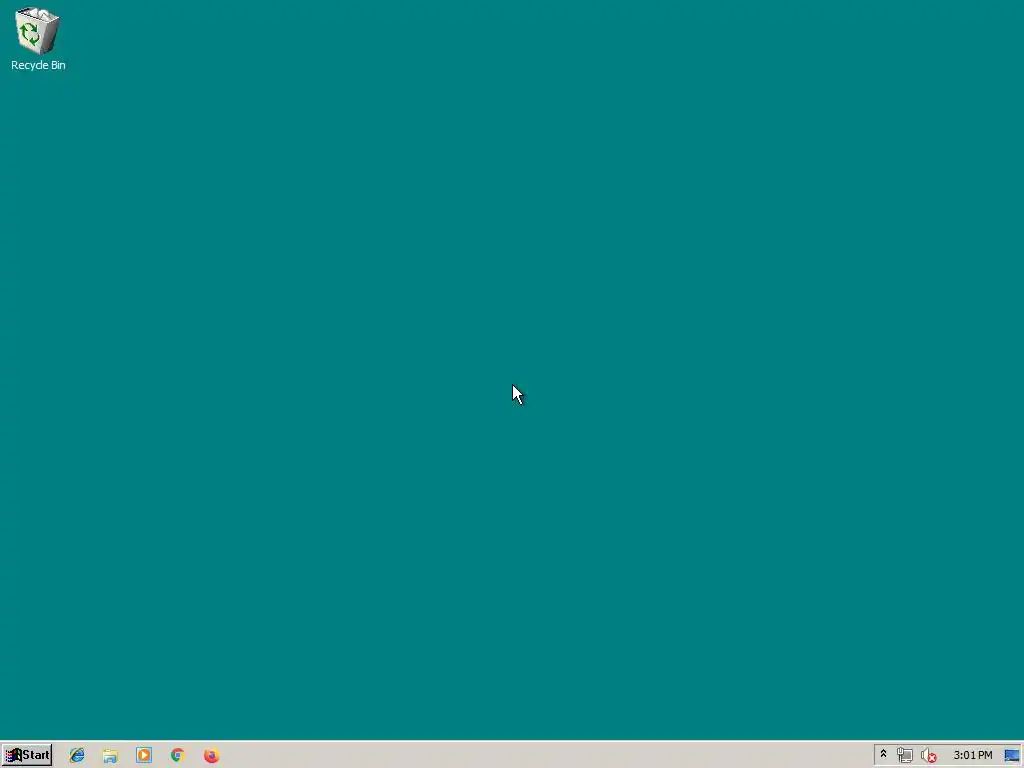Open Google Chrome from the taskbar
The image size is (1024, 768).
(x=178, y=755)
